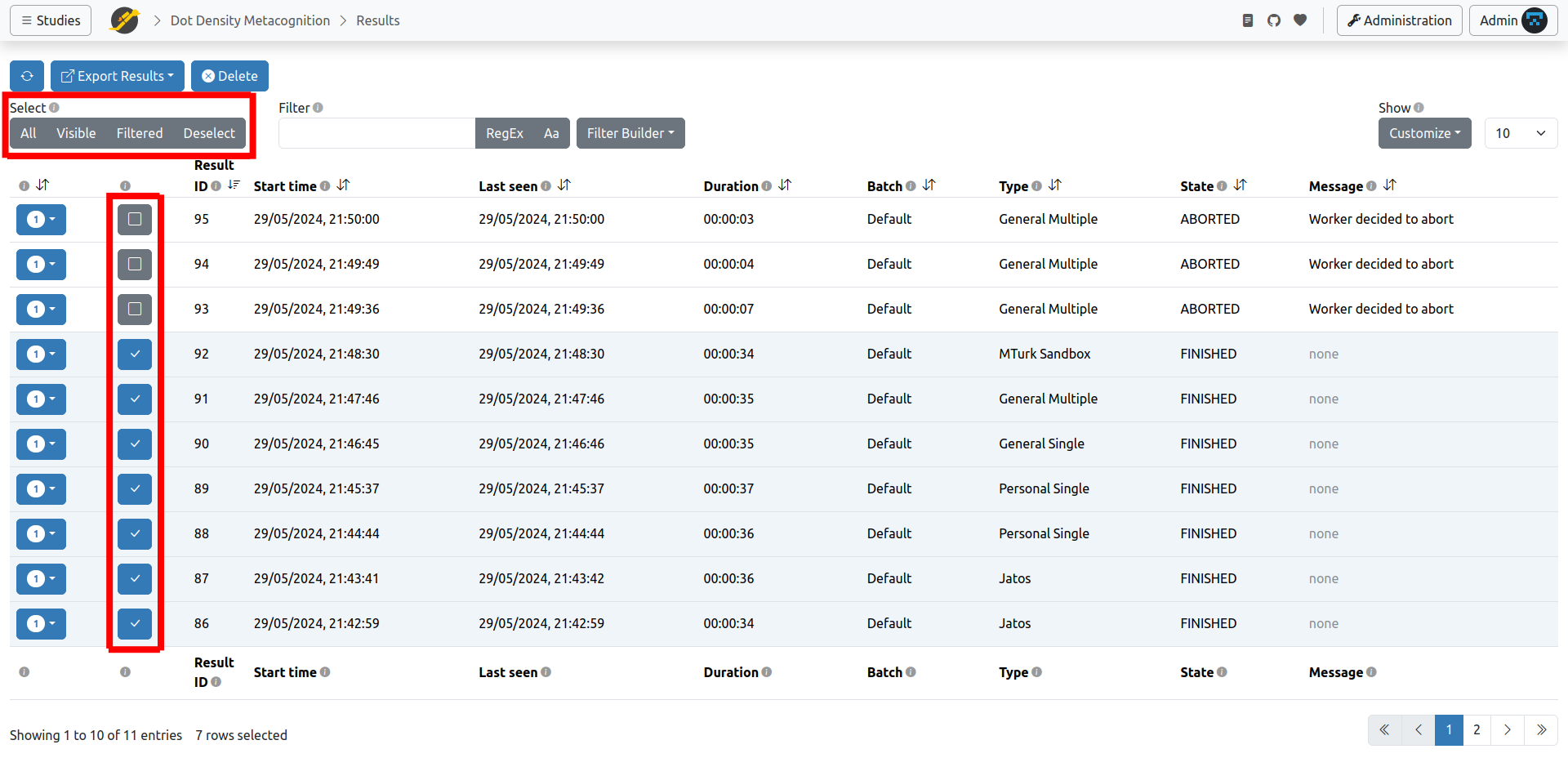This screenshot has width=1568, height=758.
Task: Uncheck the checkbox for result 90
Action: pyautogui.click(x=135, y=444)
